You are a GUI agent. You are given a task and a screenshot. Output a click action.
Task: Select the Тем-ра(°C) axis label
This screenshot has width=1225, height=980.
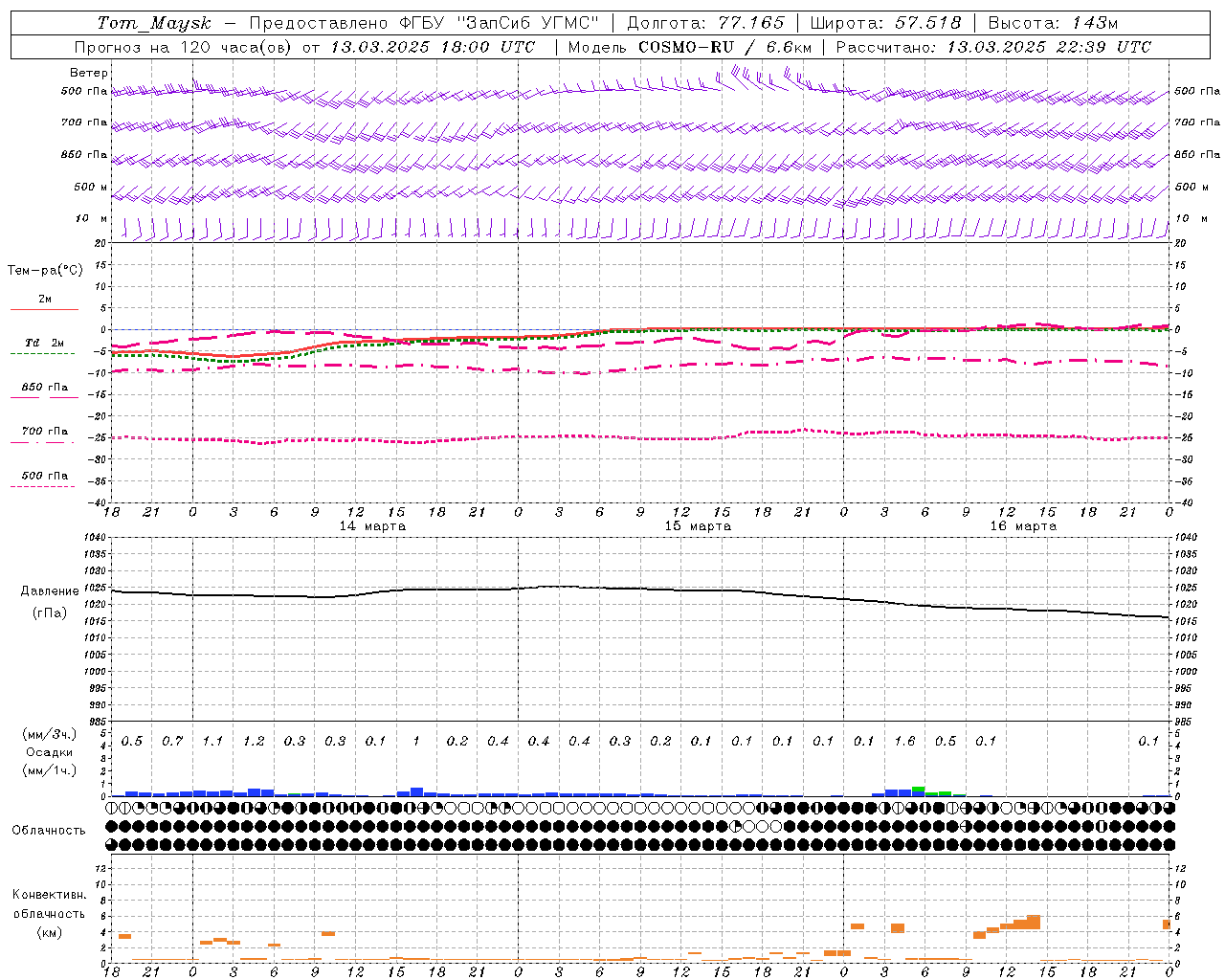pos(45,271)
